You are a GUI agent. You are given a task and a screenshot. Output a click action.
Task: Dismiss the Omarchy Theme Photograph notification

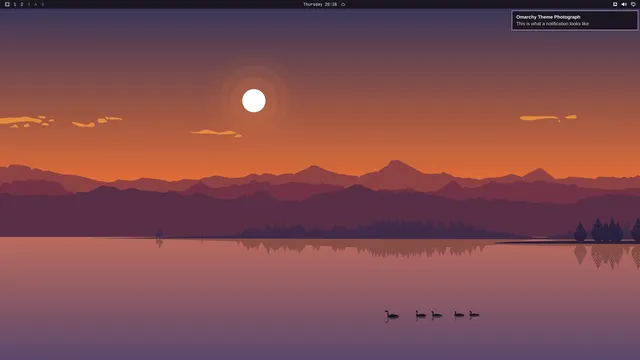click(x=575, y=20)
